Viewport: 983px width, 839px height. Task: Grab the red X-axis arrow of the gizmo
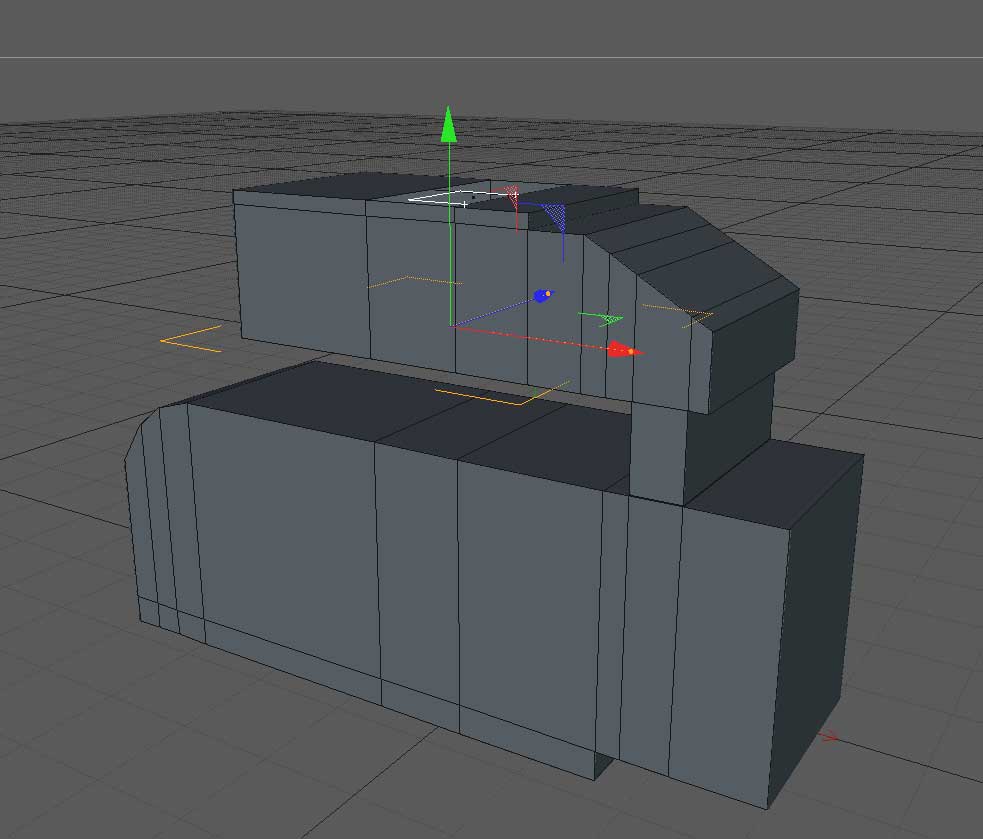[624, 349]
